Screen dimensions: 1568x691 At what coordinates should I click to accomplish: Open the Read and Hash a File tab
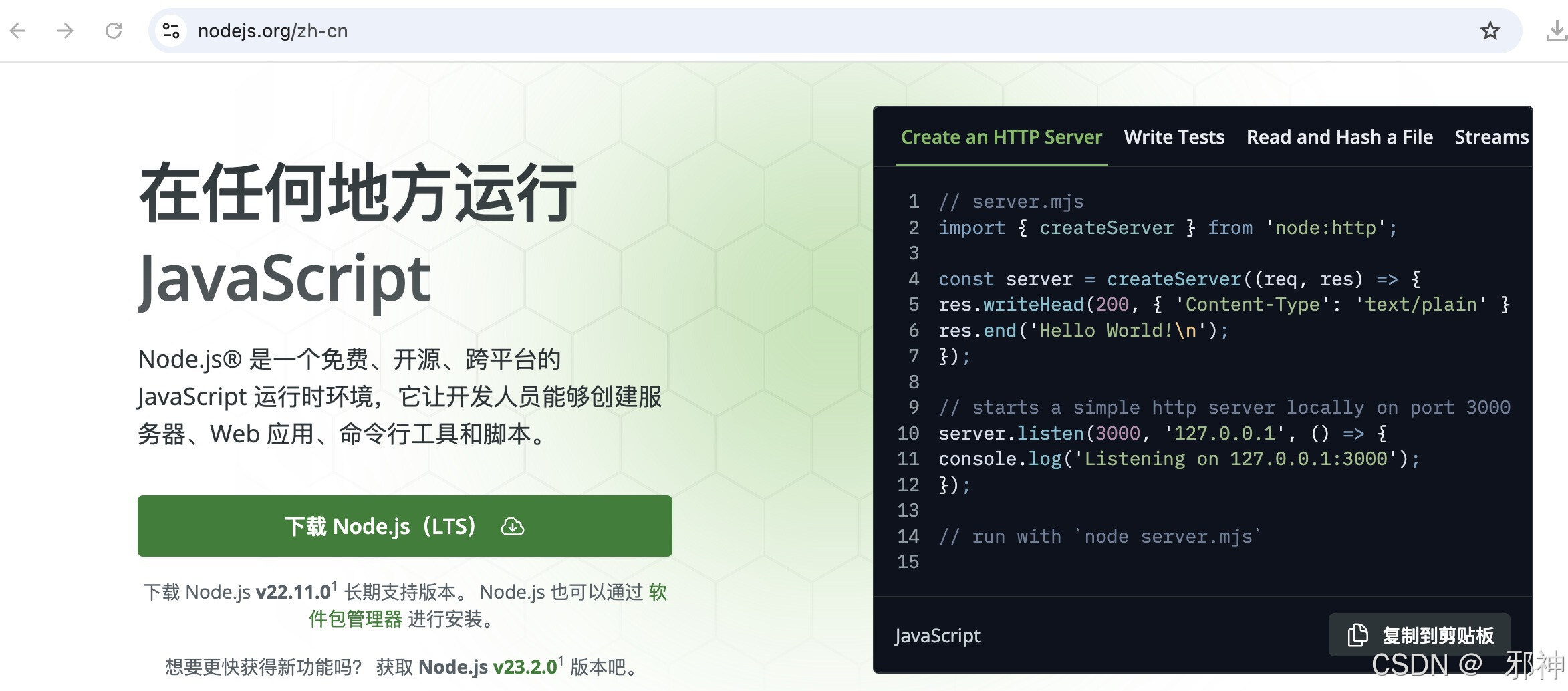(1339, 137)
